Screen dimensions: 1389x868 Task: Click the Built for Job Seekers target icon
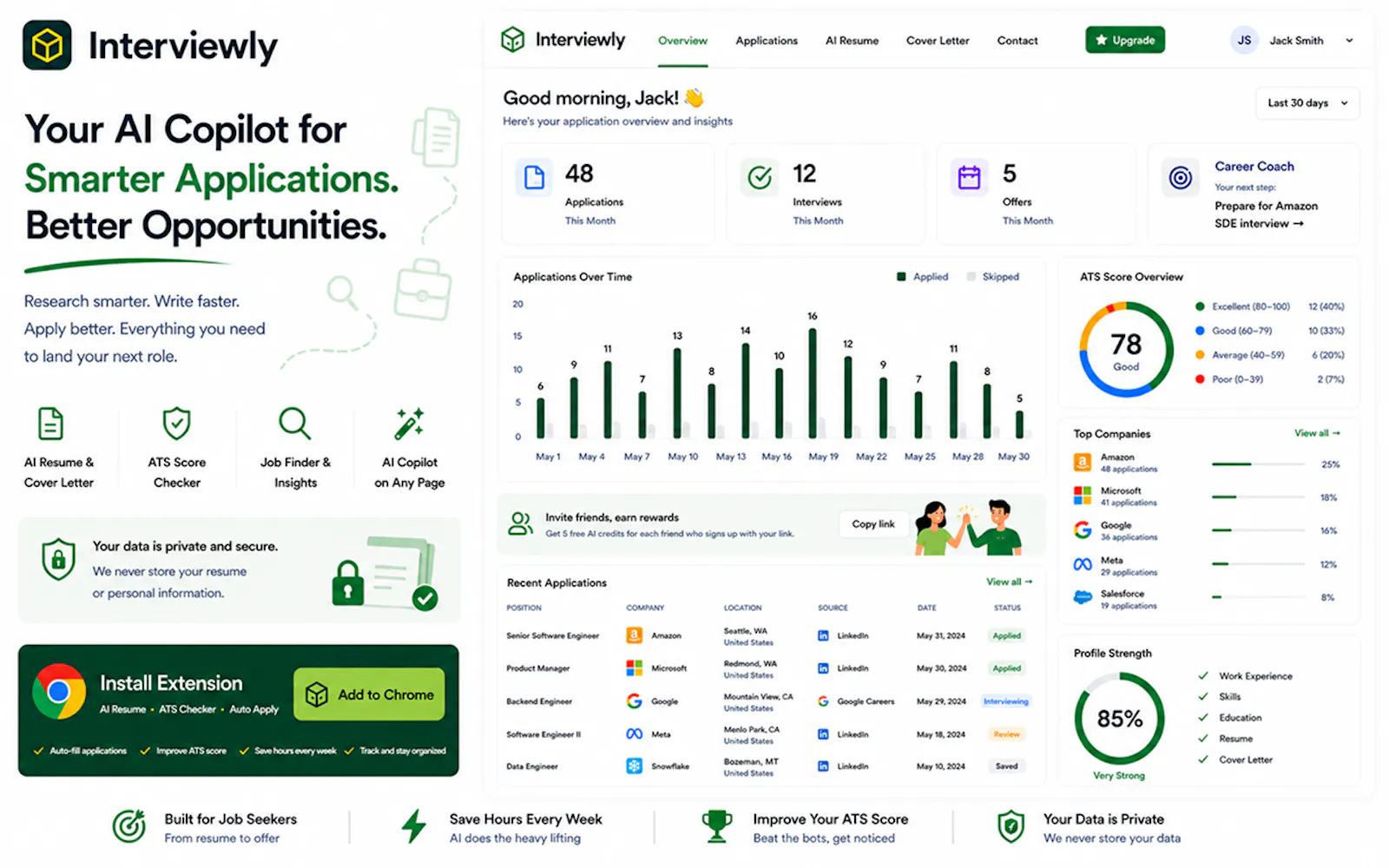pos(129,826)
